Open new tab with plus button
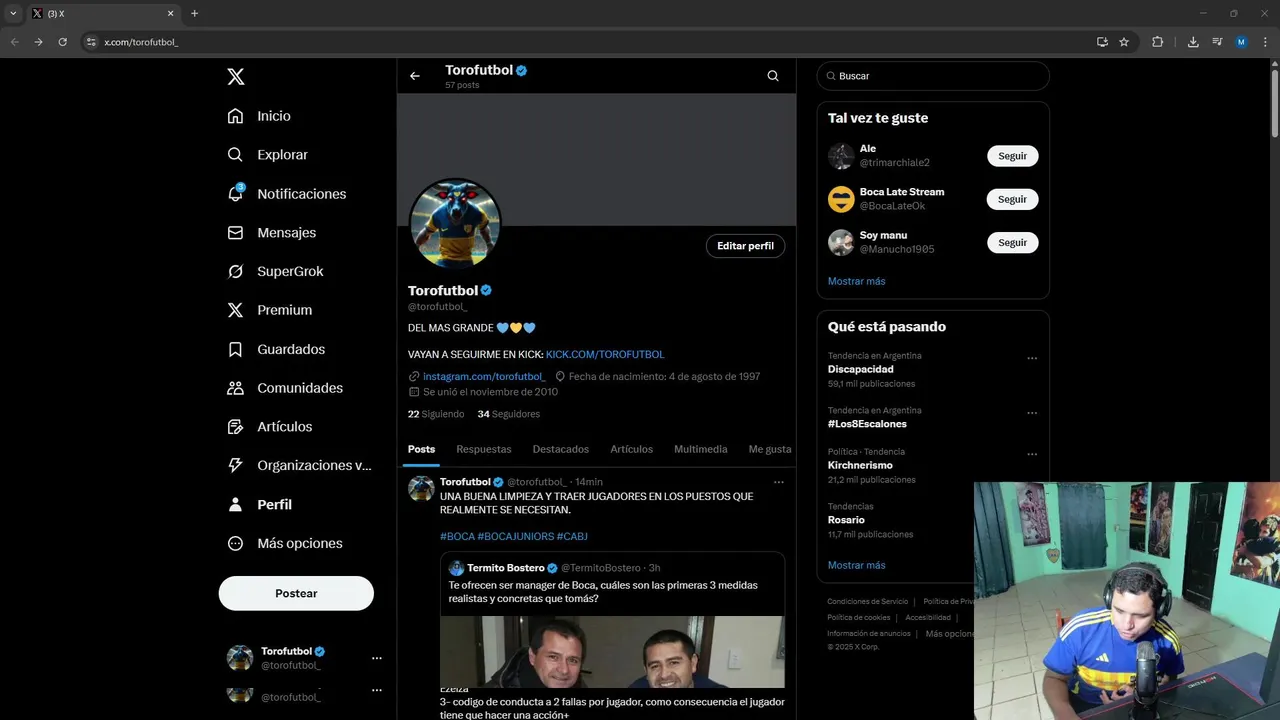This screenshot has height=720, width=1280. tap(194, 14)
